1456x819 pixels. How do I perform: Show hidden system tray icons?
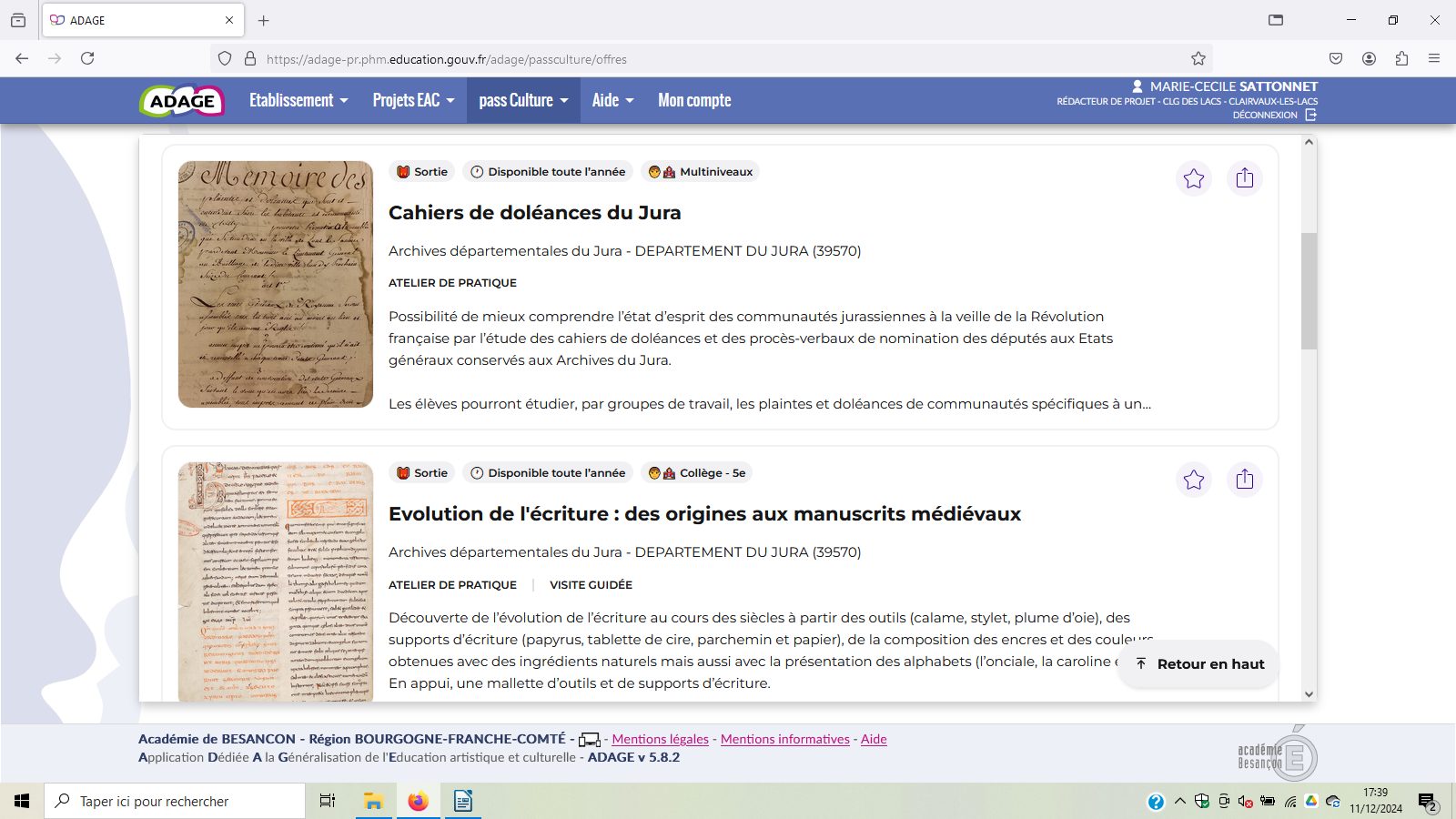coord(1180,802)
